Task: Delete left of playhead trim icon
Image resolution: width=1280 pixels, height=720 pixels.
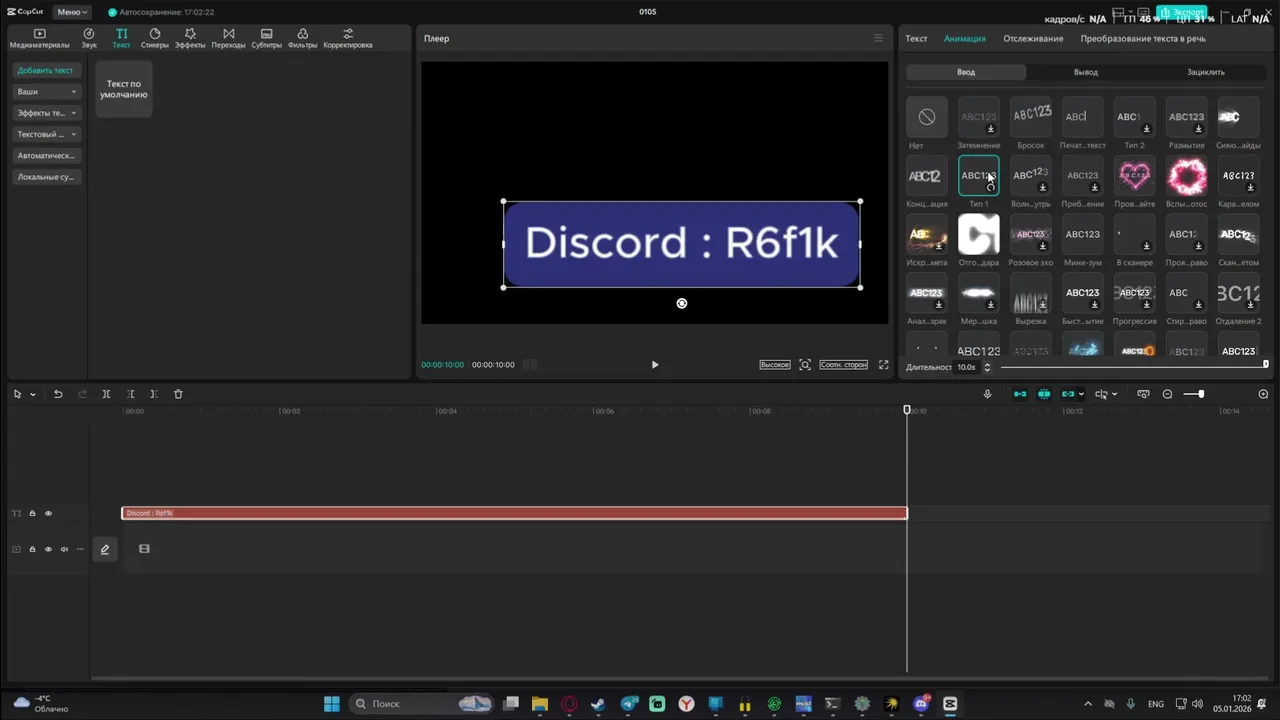Action: pos(130,394)
